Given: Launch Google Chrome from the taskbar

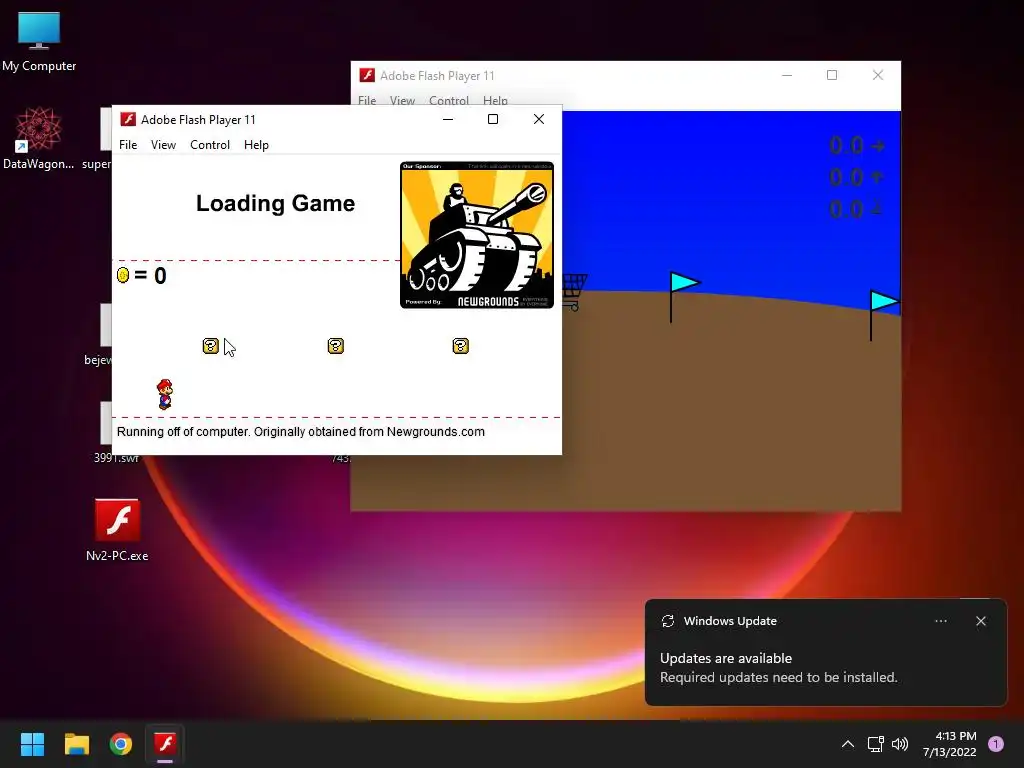Looking at the screenshot, I should pos(121,744).
